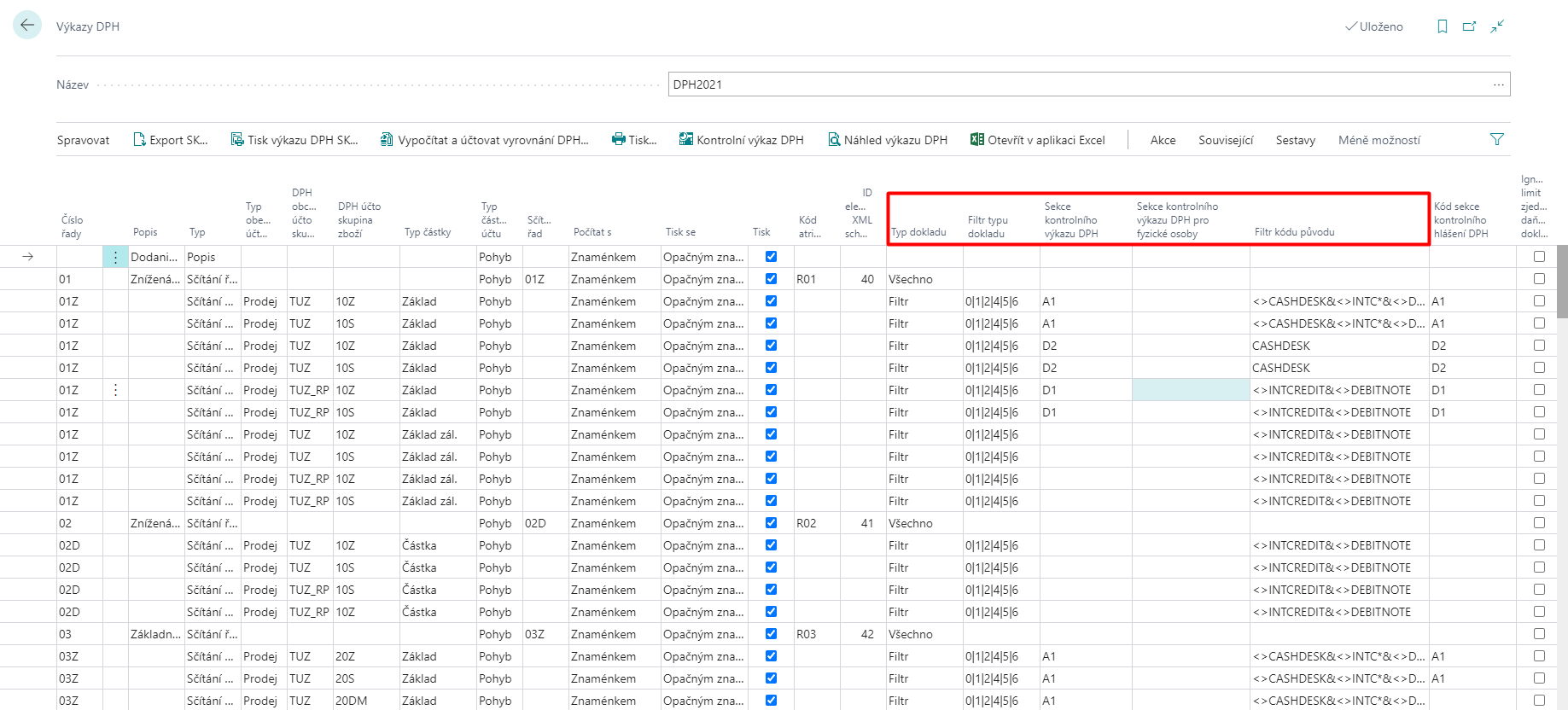
Task: Open row options for the Dodani row
Action: (115, 257)
